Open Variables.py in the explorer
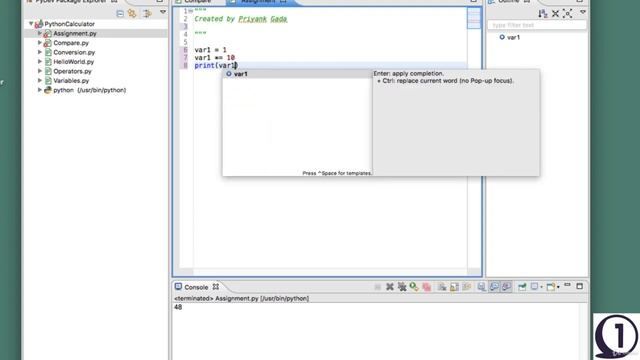This screenshot has height=360, width=640. pos(71,80)
